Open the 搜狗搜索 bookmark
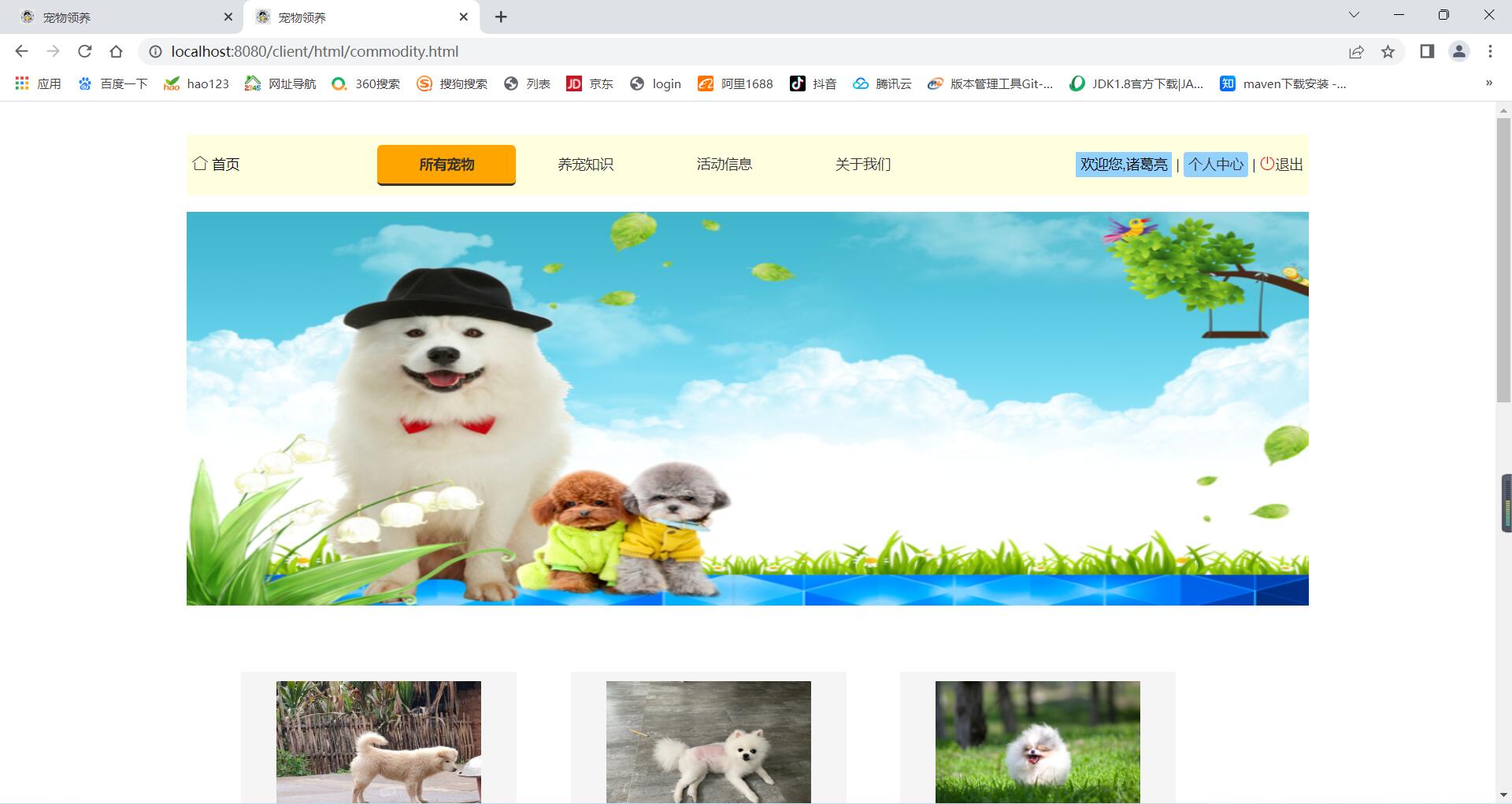This screenshot has width=1512, height=804. (452, 83)
